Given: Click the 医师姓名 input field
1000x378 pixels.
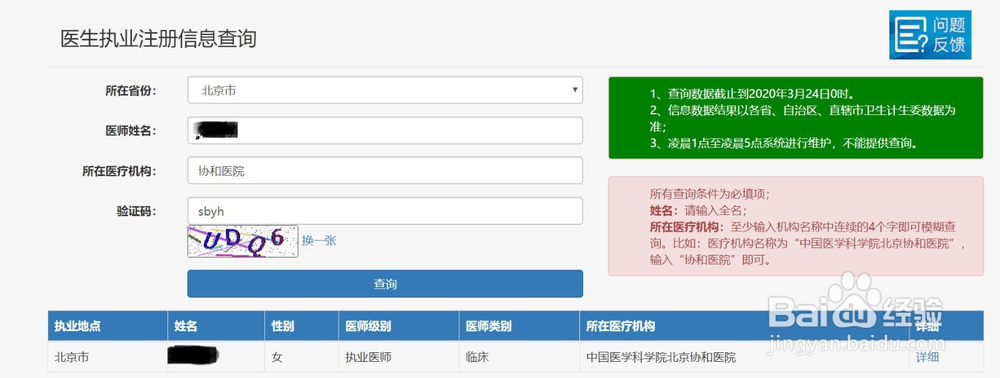Looking at the screenshot, I should 385,131.
